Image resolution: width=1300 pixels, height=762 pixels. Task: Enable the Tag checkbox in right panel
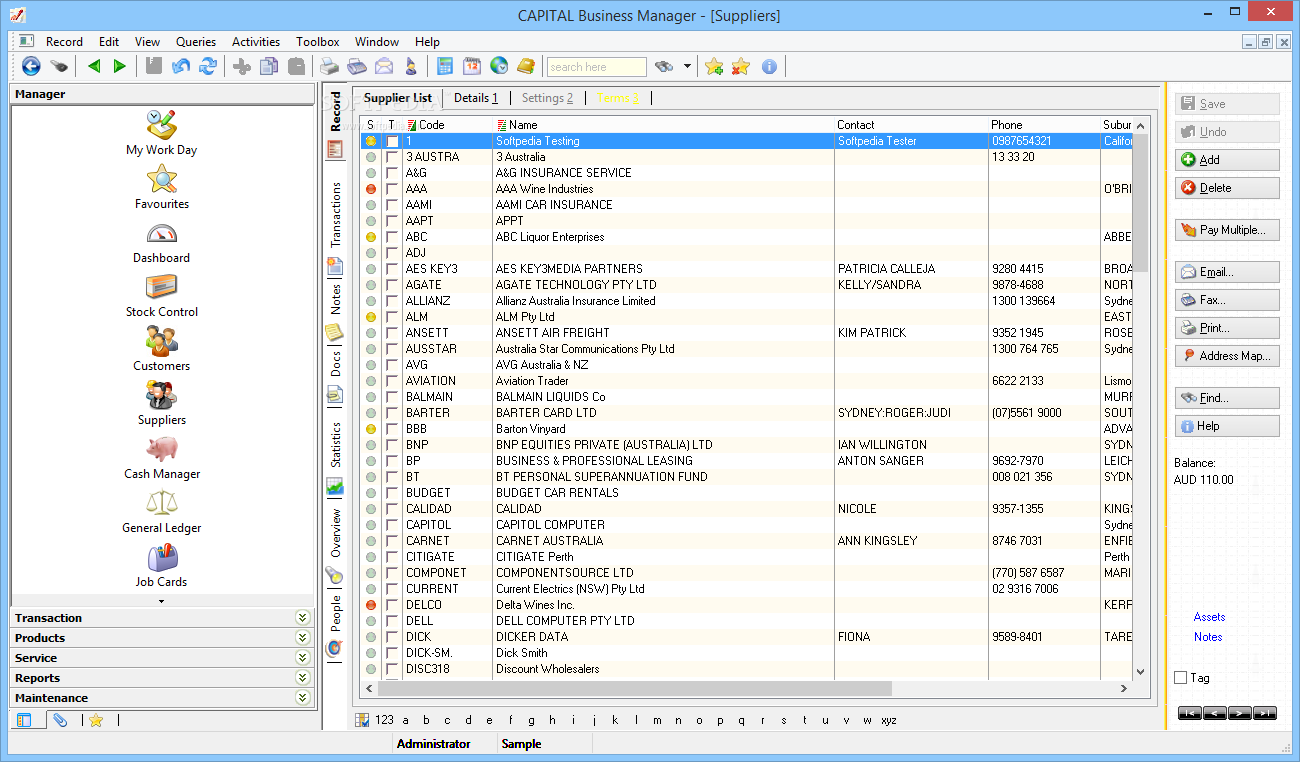(1181, 678)
